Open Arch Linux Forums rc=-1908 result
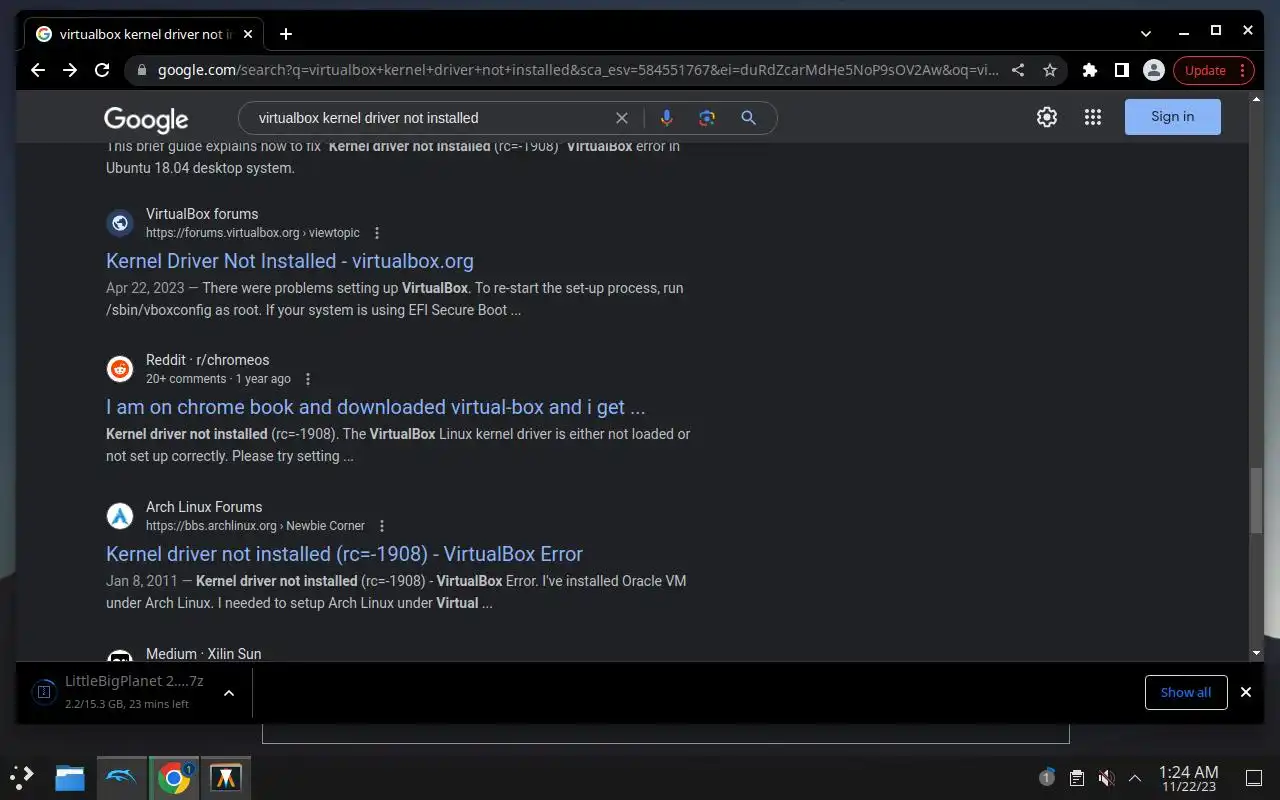This screenshot has height=800, width=1280. pos(344,554)
